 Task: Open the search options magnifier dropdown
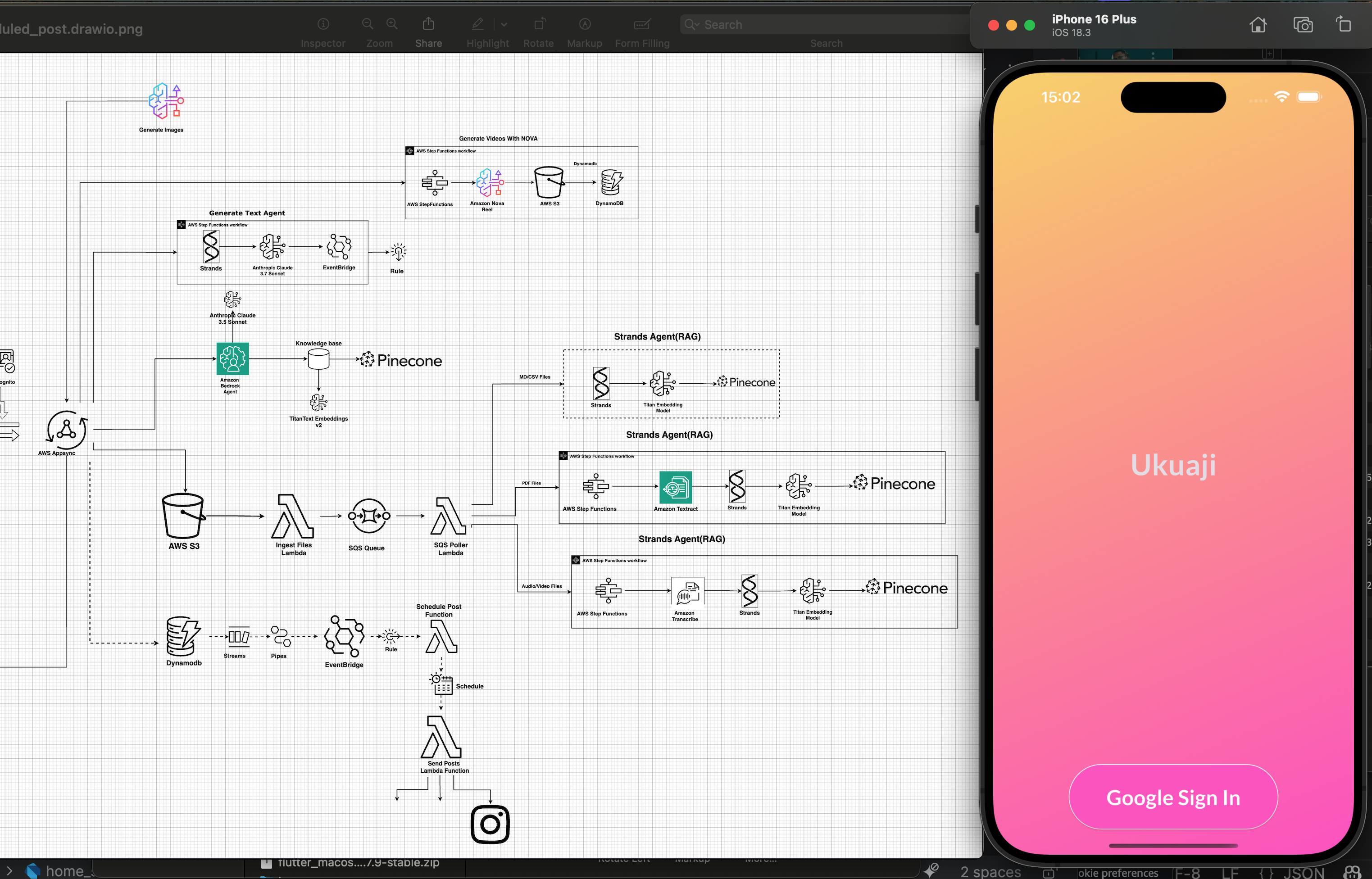pyautogui.click(x=692, y=25)
